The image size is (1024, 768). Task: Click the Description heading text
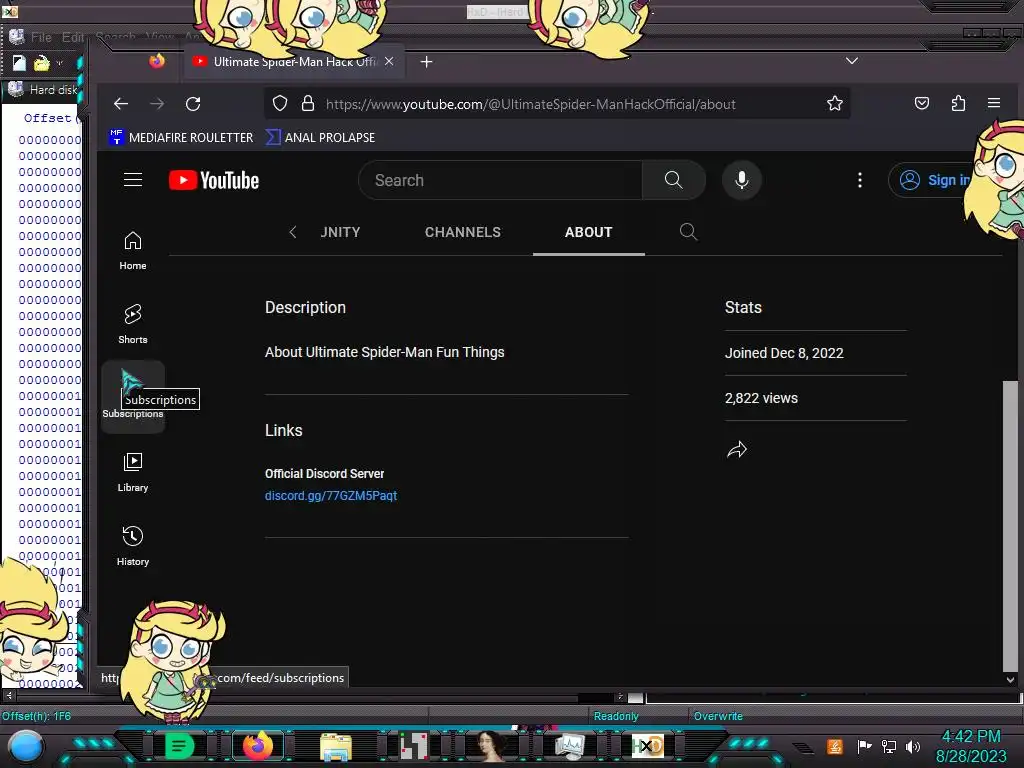[306, 308]
